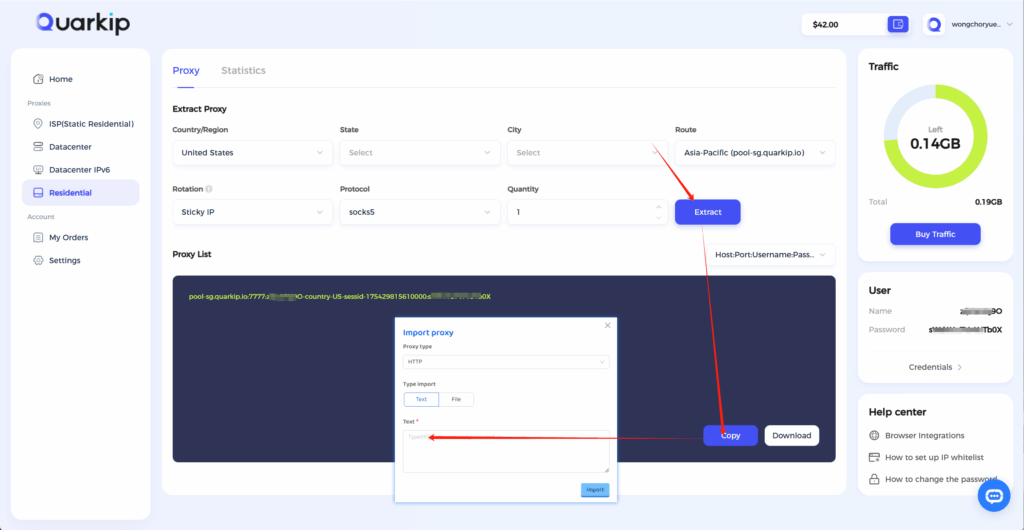1024x530 pixels.
Task: Click Import in the dialog
Action: 595,490
